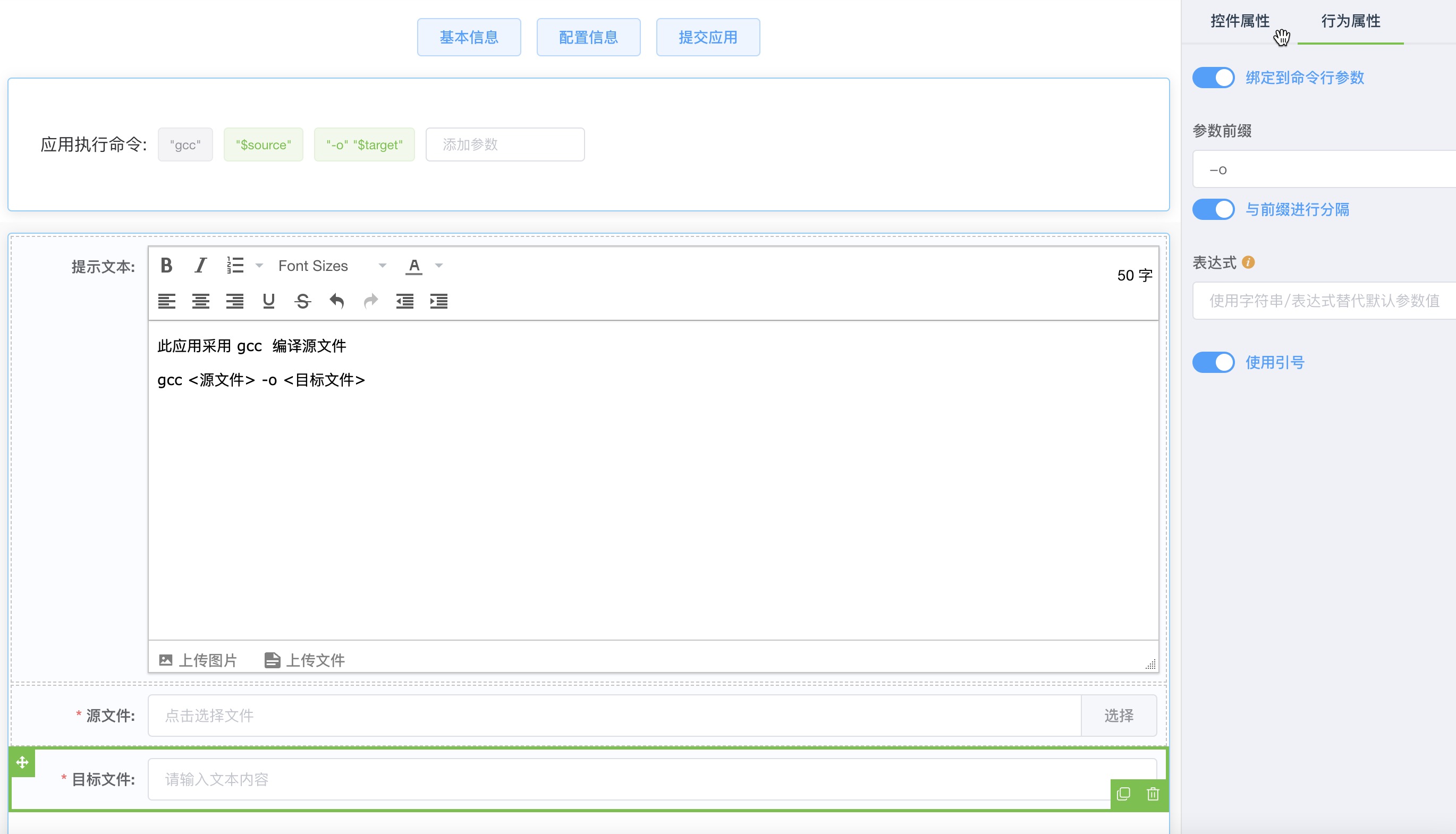This screenshot has width=1456, height=834.
Task: Click the copy component icon
Action: (x=1124, y=794)
